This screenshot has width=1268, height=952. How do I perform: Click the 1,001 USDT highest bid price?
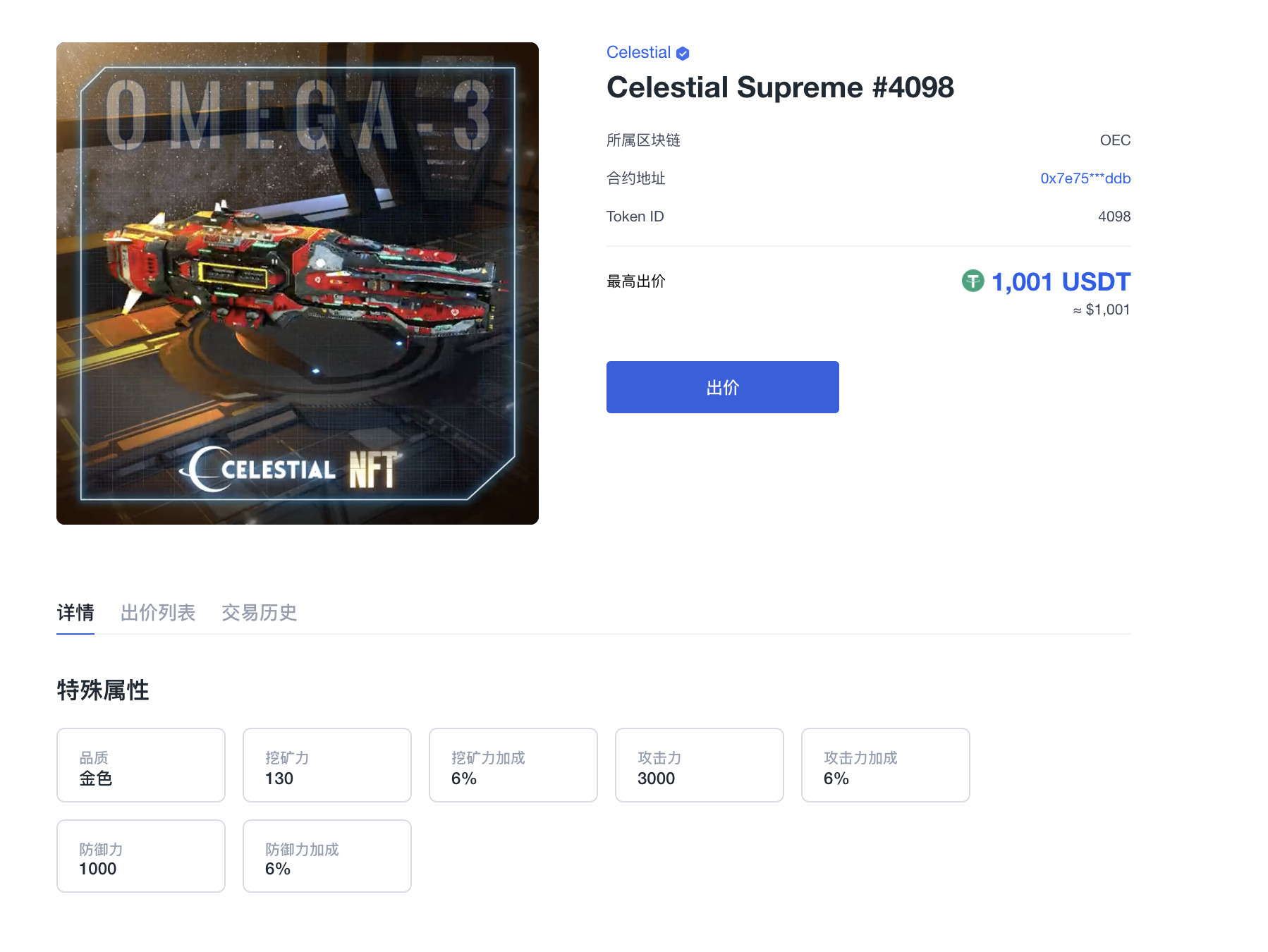(1061, 281)
